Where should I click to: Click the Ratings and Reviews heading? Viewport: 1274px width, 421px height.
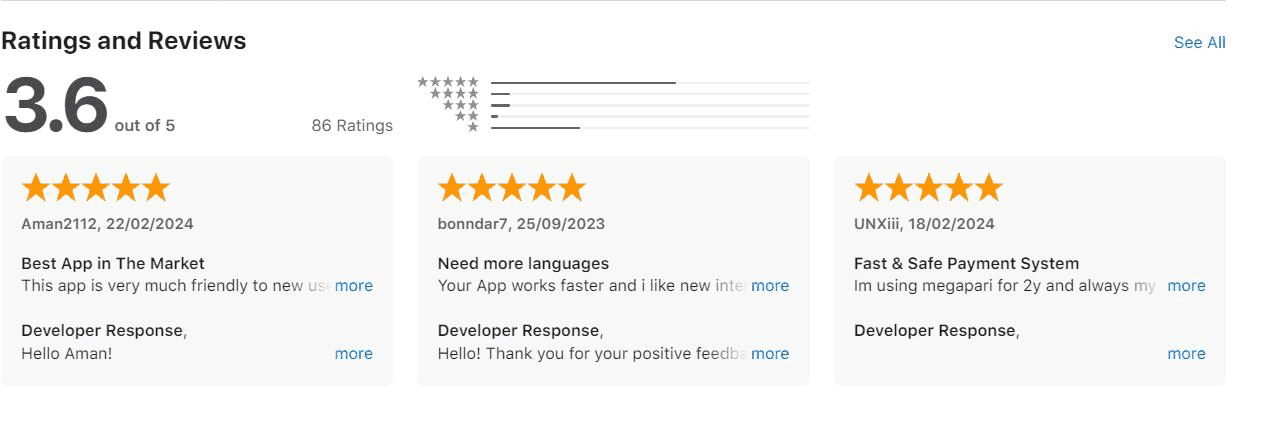tap(124, 41)
